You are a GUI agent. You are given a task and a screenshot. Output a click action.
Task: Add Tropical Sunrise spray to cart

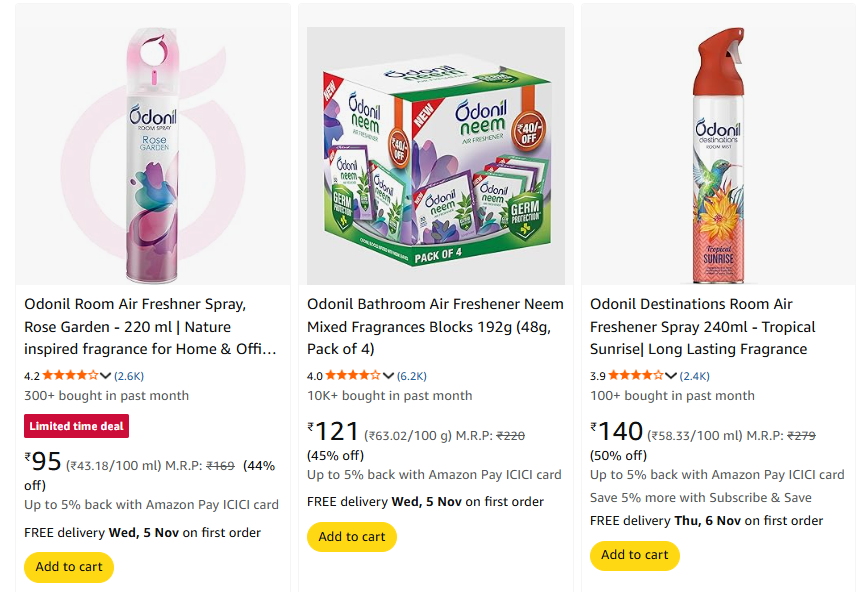coord(635,555)
